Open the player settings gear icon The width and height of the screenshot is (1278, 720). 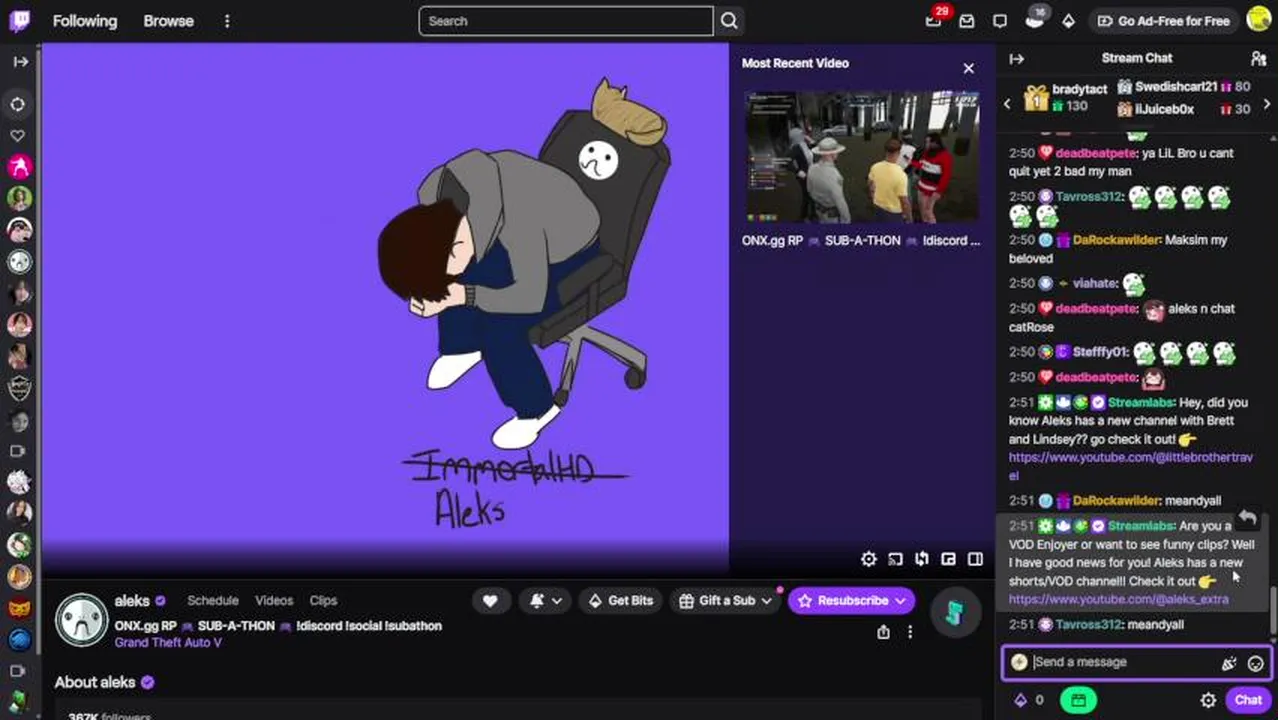(869, 559)
